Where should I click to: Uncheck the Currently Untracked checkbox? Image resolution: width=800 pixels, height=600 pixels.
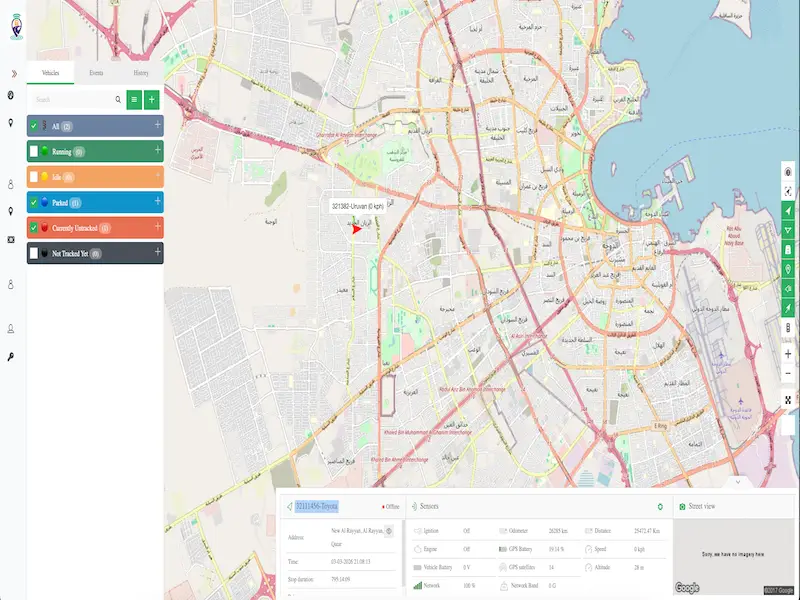coord(33,228)
